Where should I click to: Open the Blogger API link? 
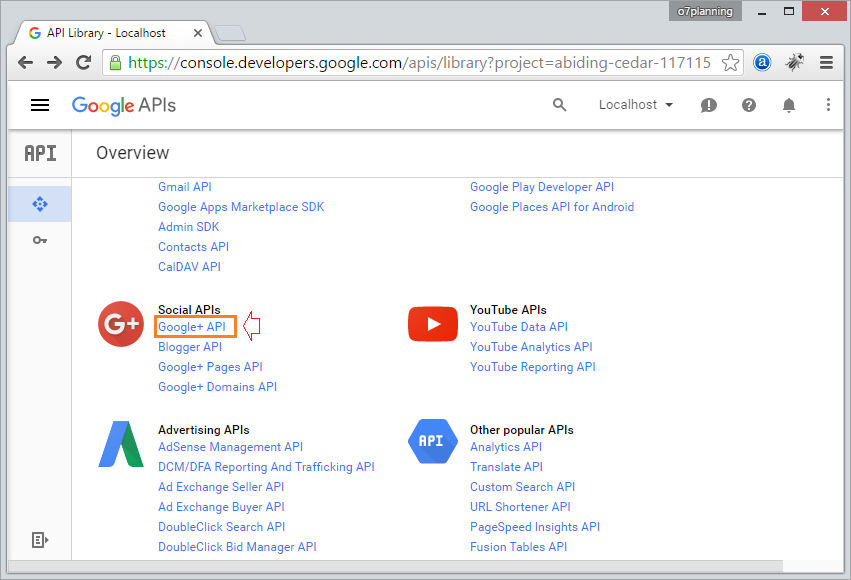click(x=190, y=347)
